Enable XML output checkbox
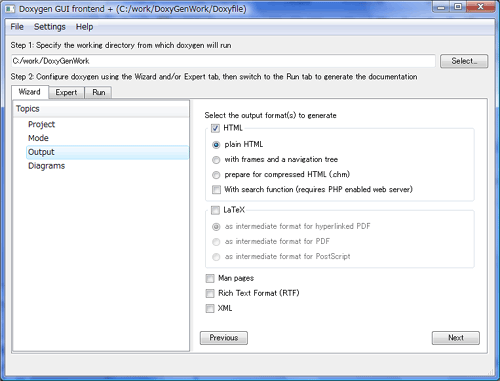The image size is (500, 381). tap(210, 308)
